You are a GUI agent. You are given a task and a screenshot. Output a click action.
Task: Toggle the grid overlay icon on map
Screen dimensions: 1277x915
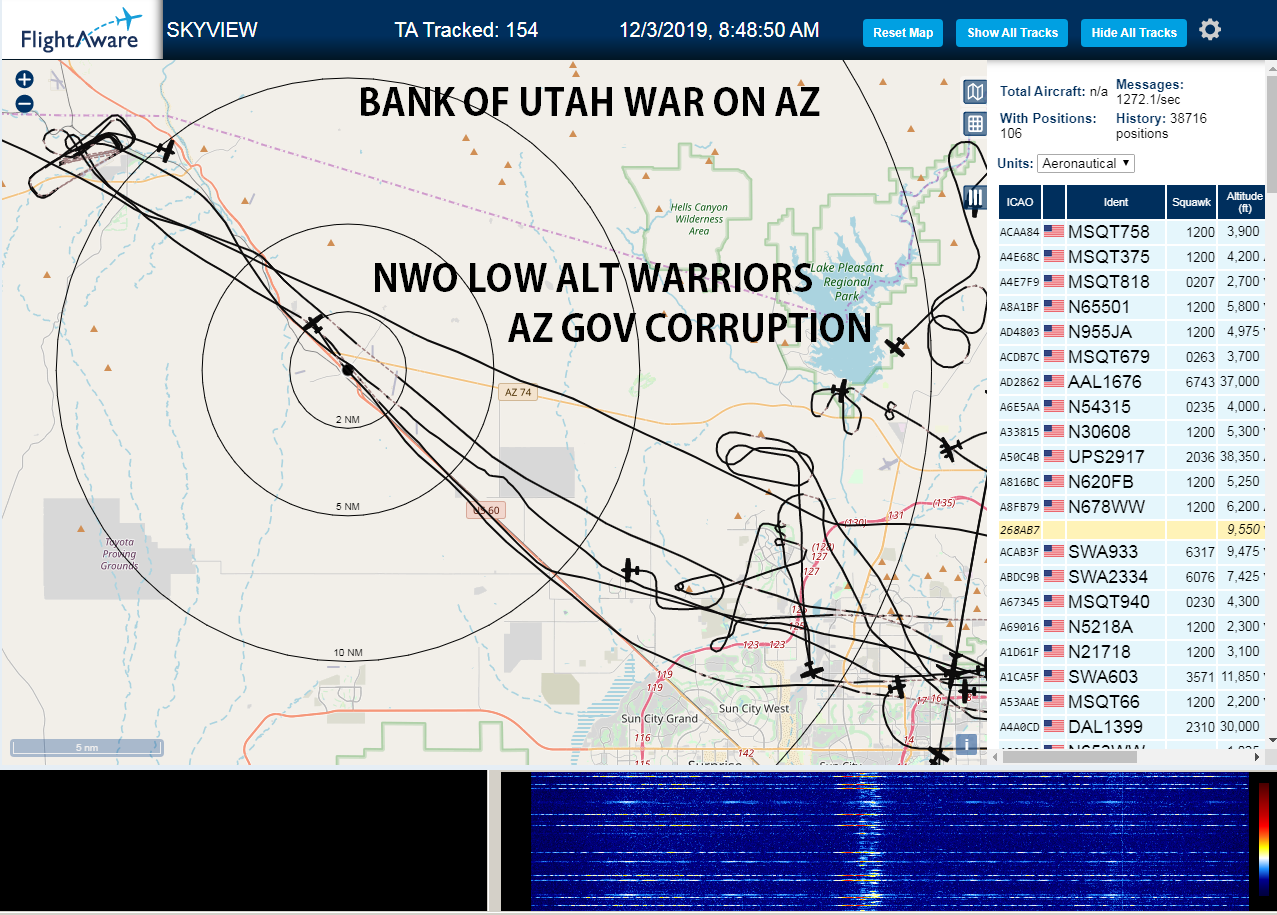click(x=974, y=124)
